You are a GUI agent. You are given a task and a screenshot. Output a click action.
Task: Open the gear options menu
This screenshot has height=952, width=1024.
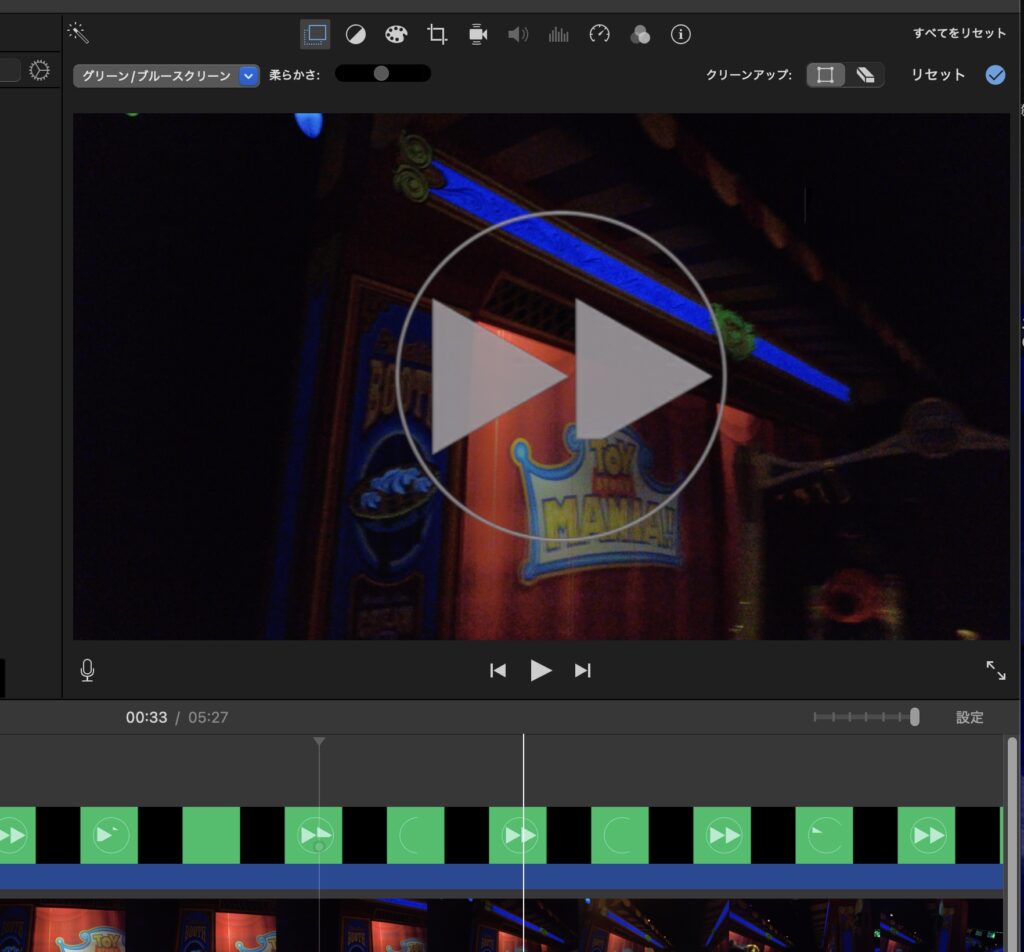click(x=39, y=71)
